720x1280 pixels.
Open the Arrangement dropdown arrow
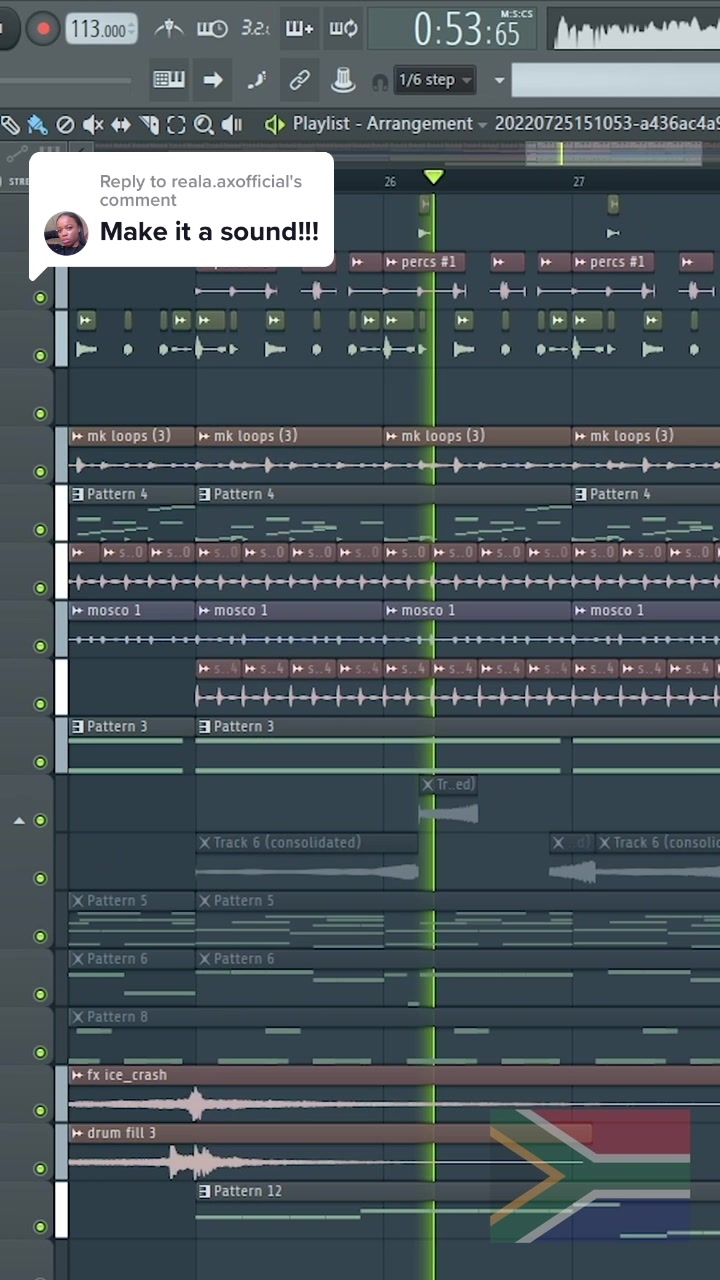[x=483, y=125]
